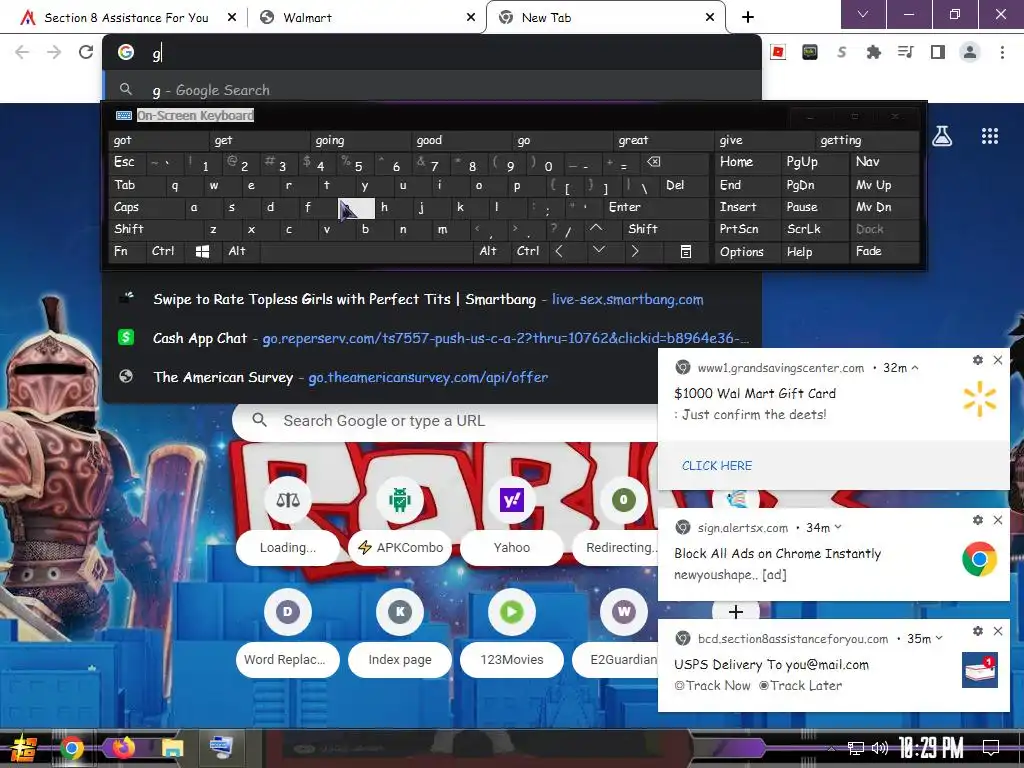Click the right arrow key on keyboard
Screen dimensions: 1024x768
(x=635, y=251)
